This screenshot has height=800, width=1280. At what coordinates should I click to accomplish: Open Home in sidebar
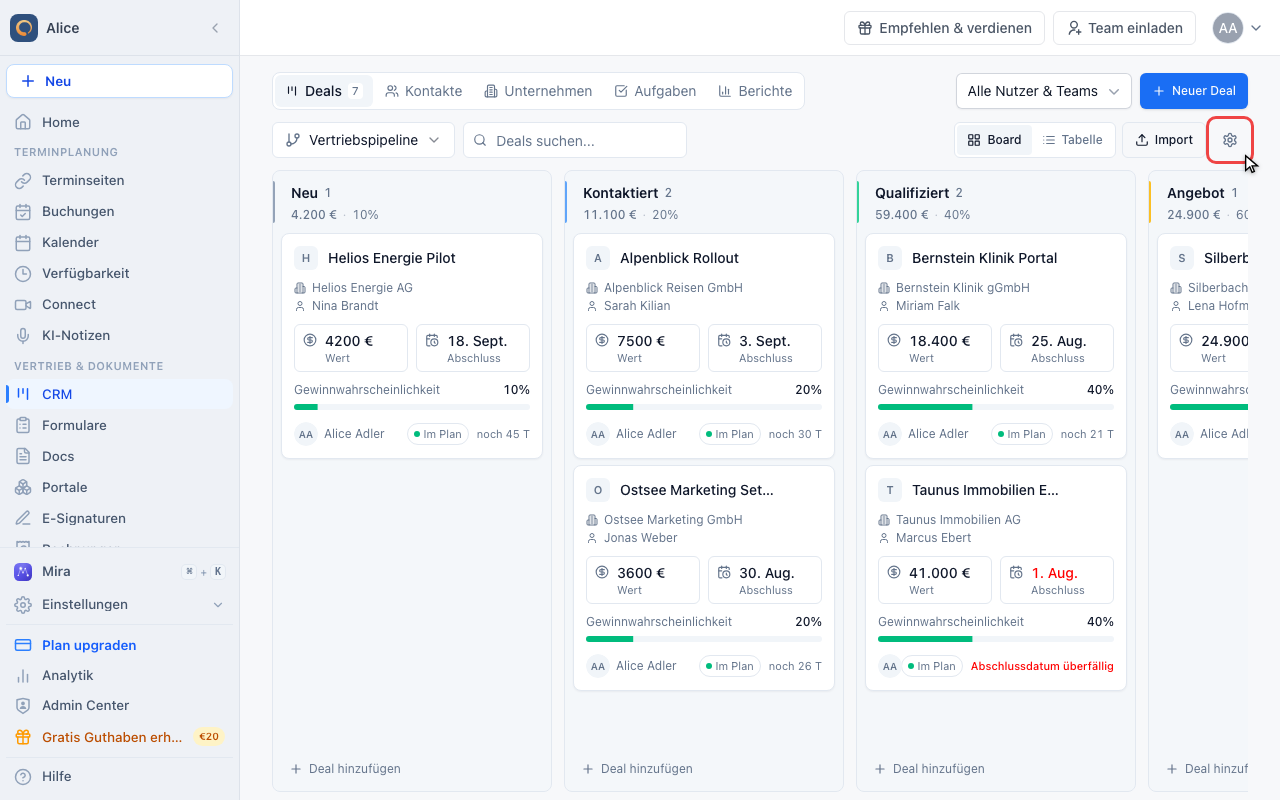click(x=120, y=122)
